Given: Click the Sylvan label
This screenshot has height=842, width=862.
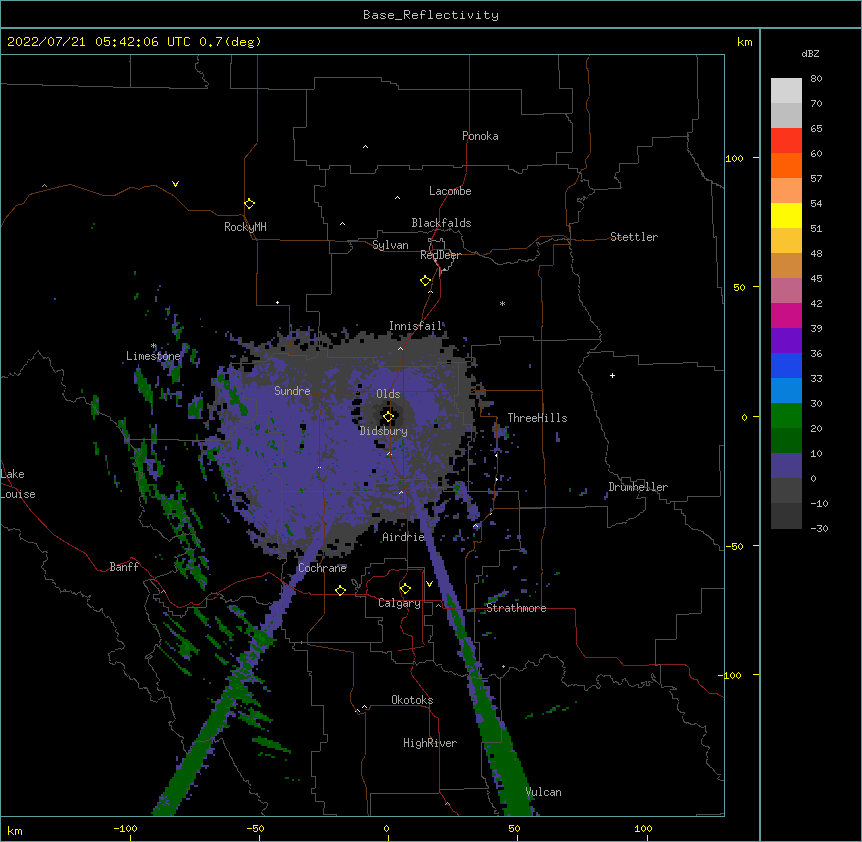Looking at the screenshot, I should [x=390, y=245].
